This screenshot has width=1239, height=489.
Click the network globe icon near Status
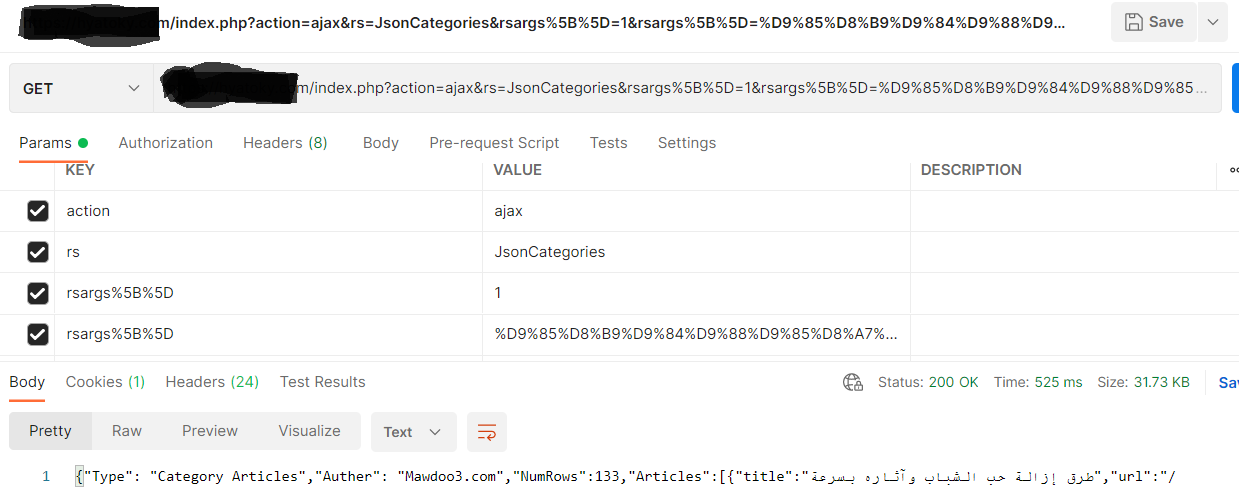pos(853,382)
